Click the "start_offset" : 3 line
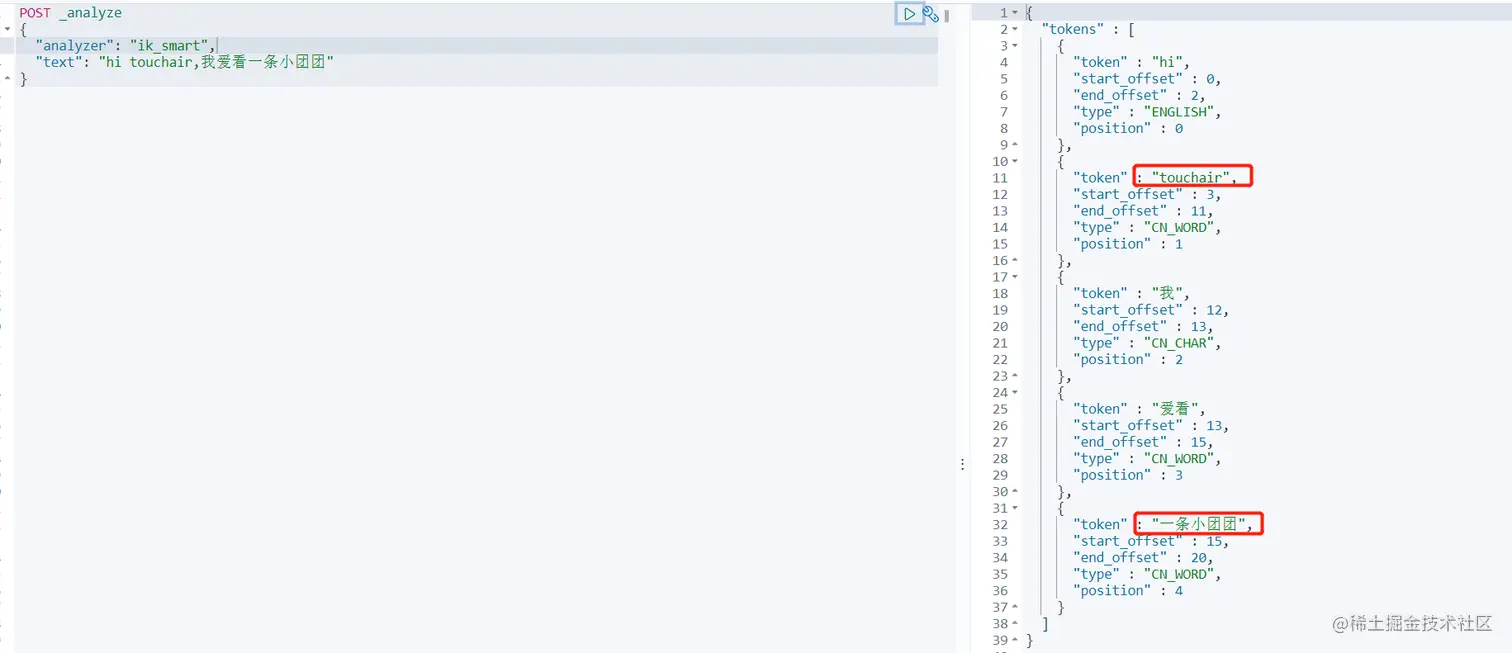This screenshot has height=653, width=1512. [x=1147, y=194]
